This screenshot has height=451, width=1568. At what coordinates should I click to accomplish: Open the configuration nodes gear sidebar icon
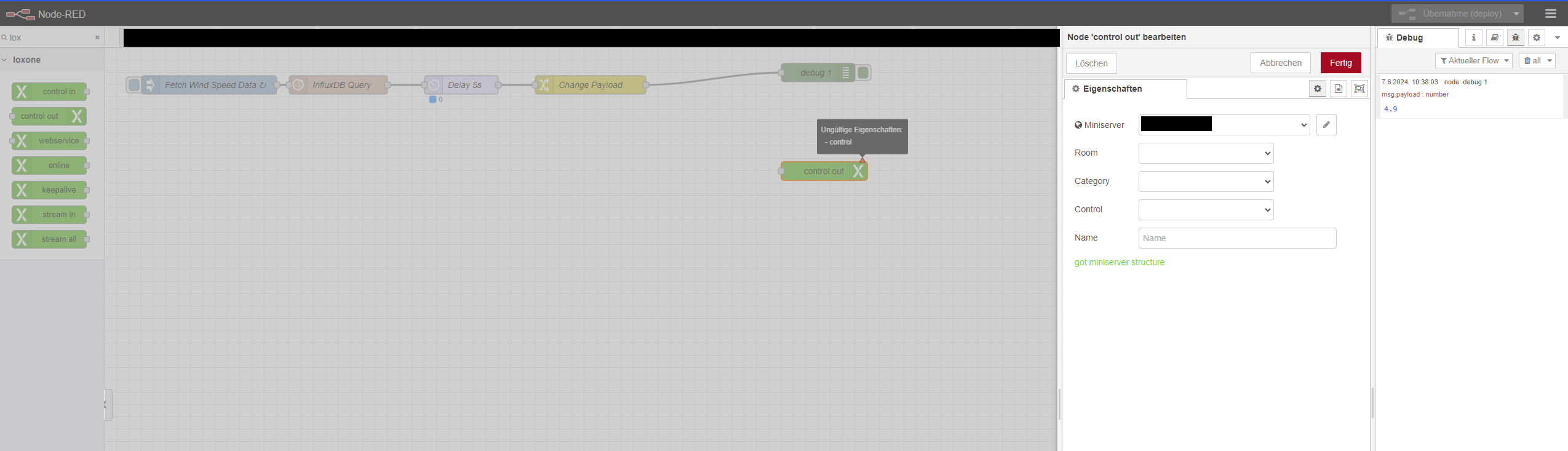pos(1537,38)
